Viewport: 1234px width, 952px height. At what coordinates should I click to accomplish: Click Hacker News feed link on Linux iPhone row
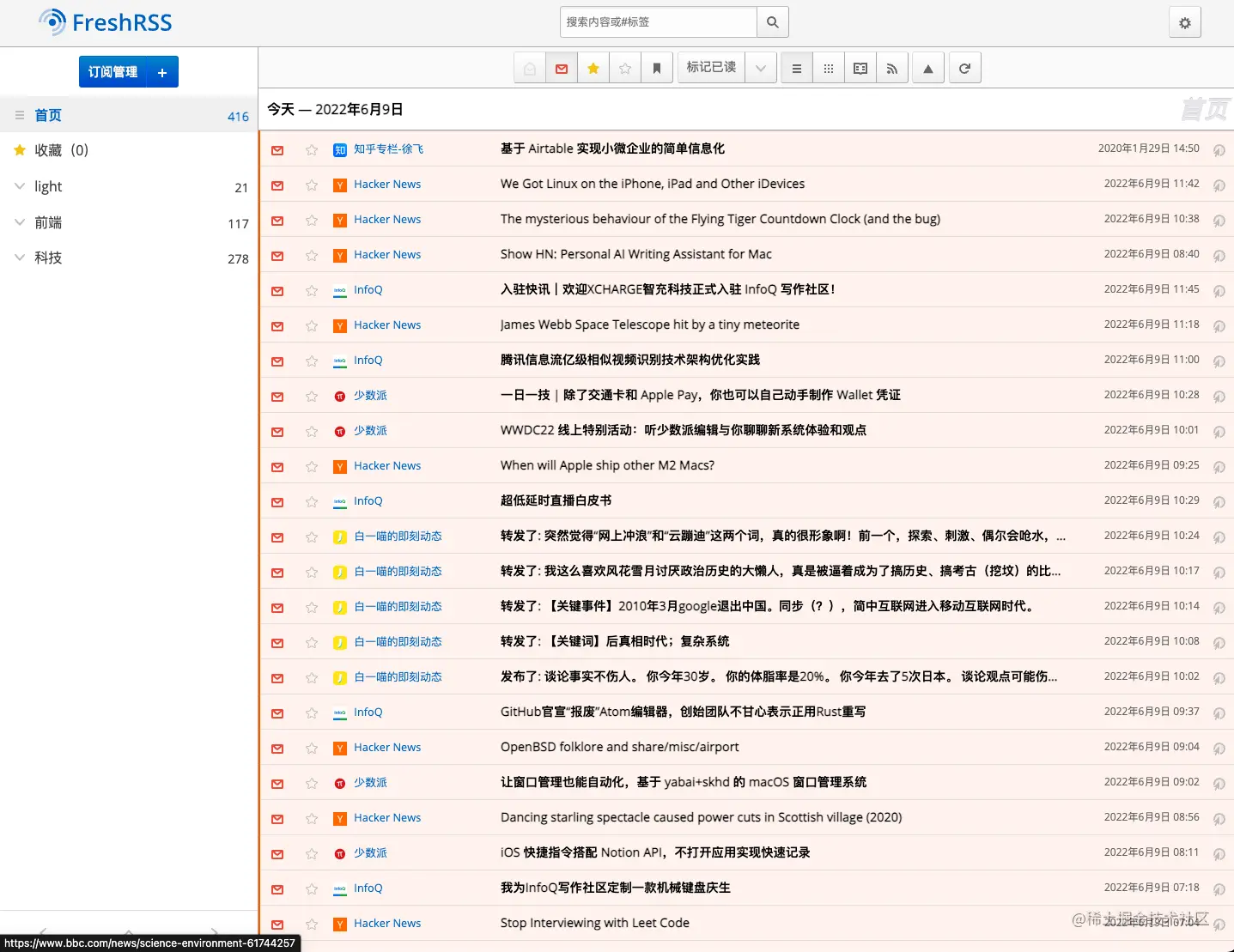(387, 185)
